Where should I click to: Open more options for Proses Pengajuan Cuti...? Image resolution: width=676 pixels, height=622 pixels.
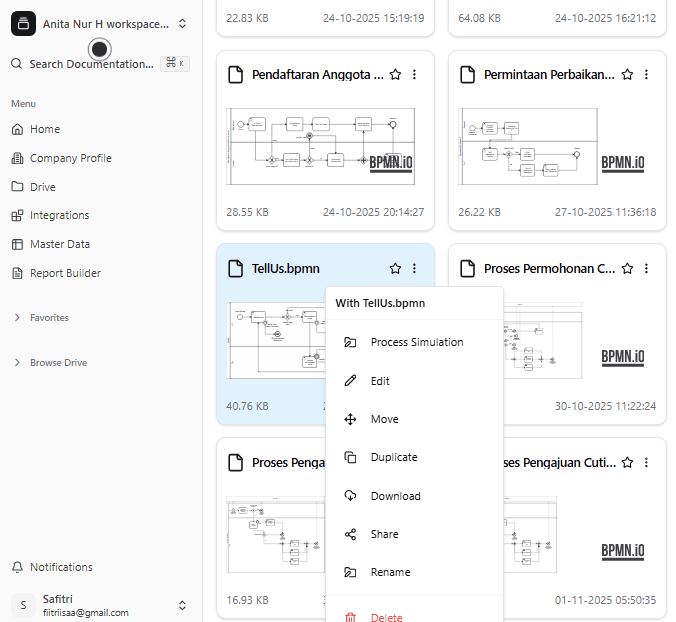(646, 463)
